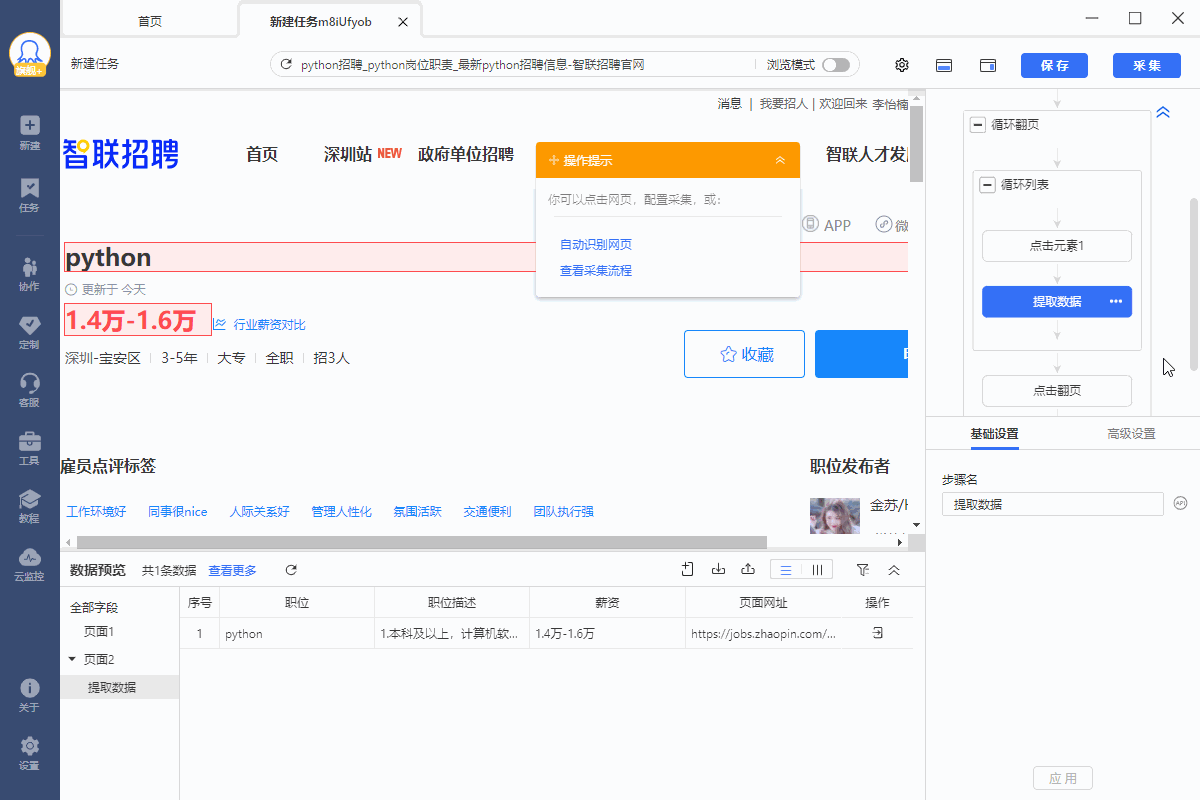
Task: Select the 点击元素1 workflow step
Action: tap(1057, 246)
